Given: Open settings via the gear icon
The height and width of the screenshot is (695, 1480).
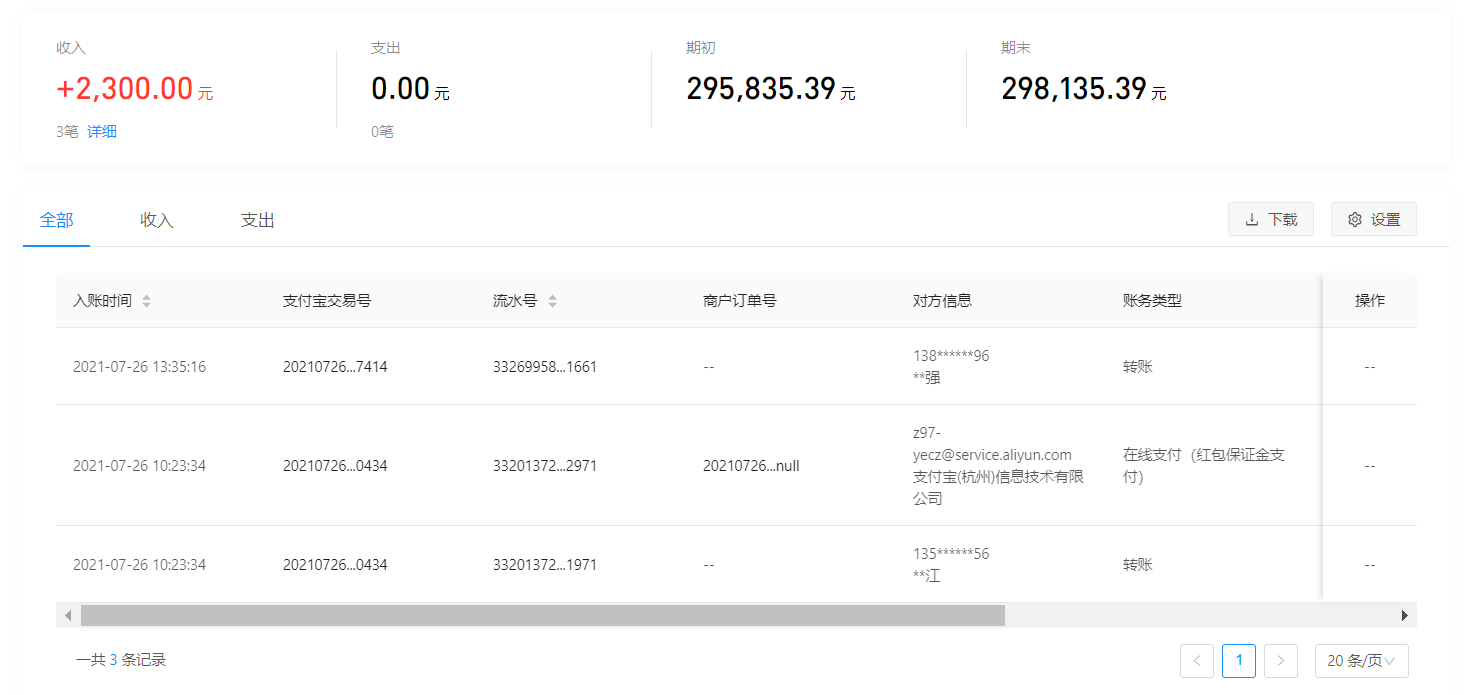Looking at the screenshot, I should 1373,220.
